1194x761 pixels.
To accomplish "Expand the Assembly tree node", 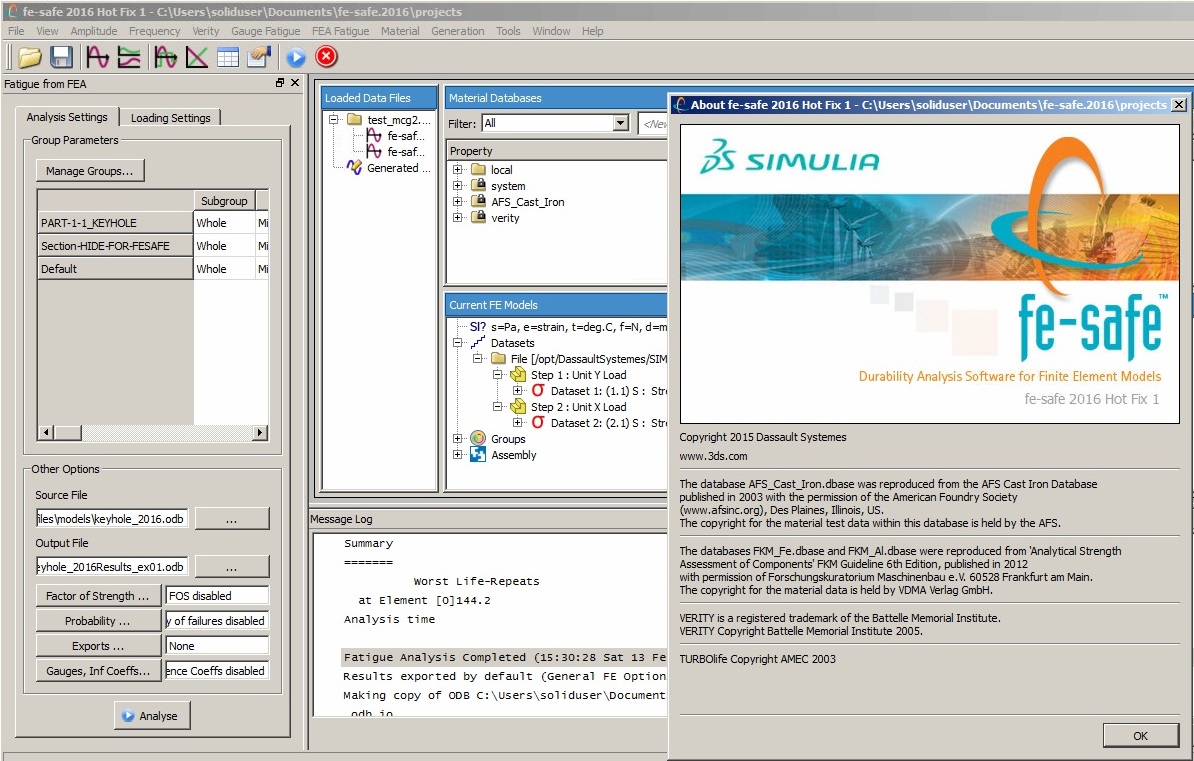I will pos(458,455).
